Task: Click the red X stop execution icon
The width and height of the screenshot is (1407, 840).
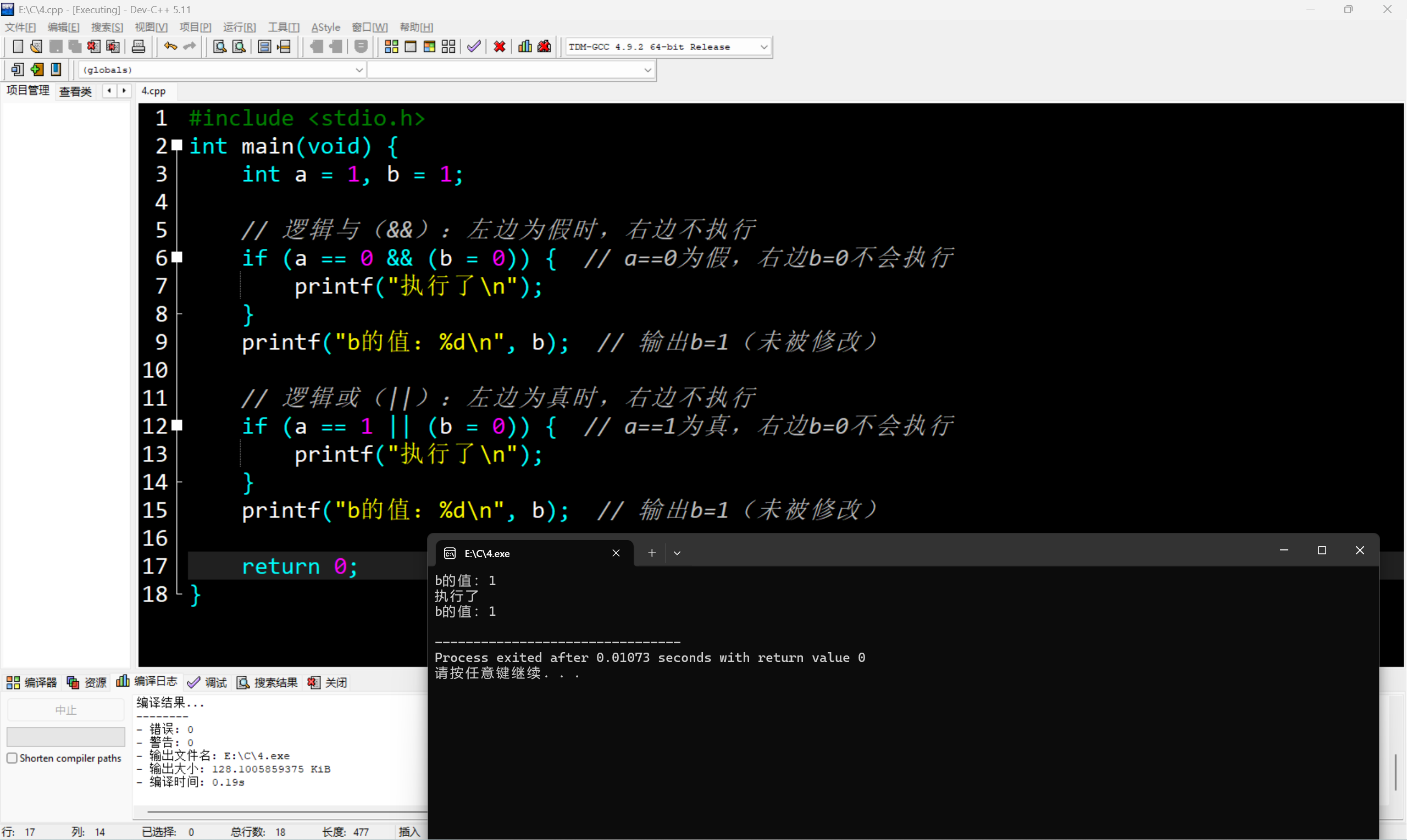Action: click(500, 47)
